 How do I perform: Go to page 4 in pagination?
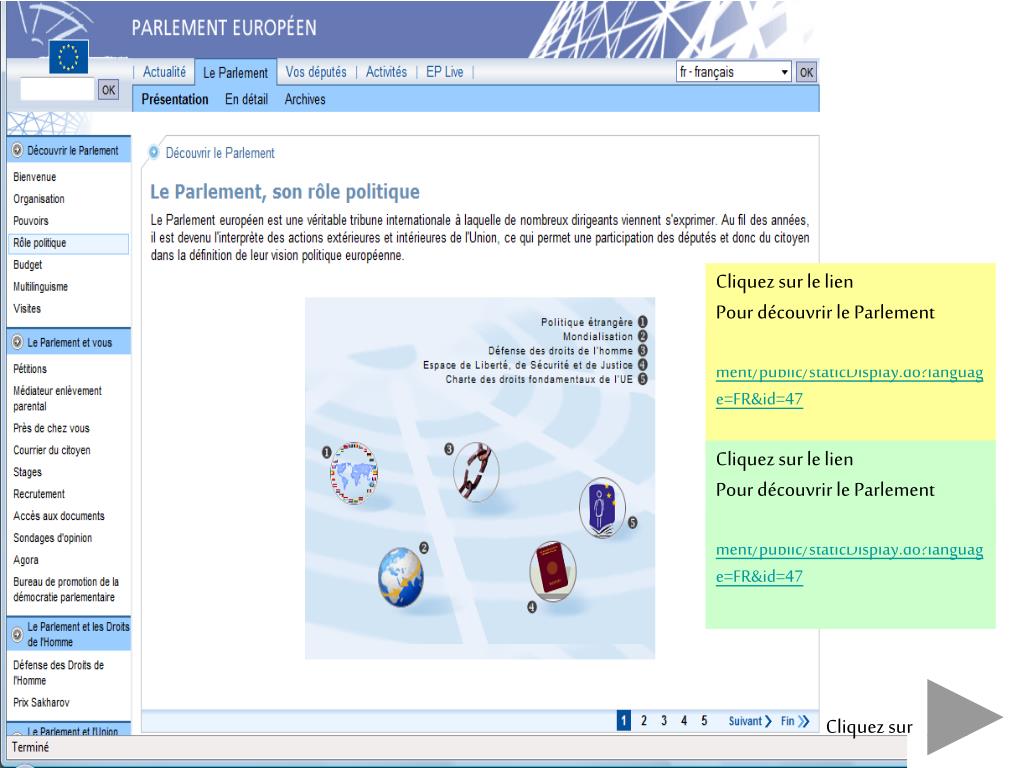pyautogui.click(x=684, y=720)
